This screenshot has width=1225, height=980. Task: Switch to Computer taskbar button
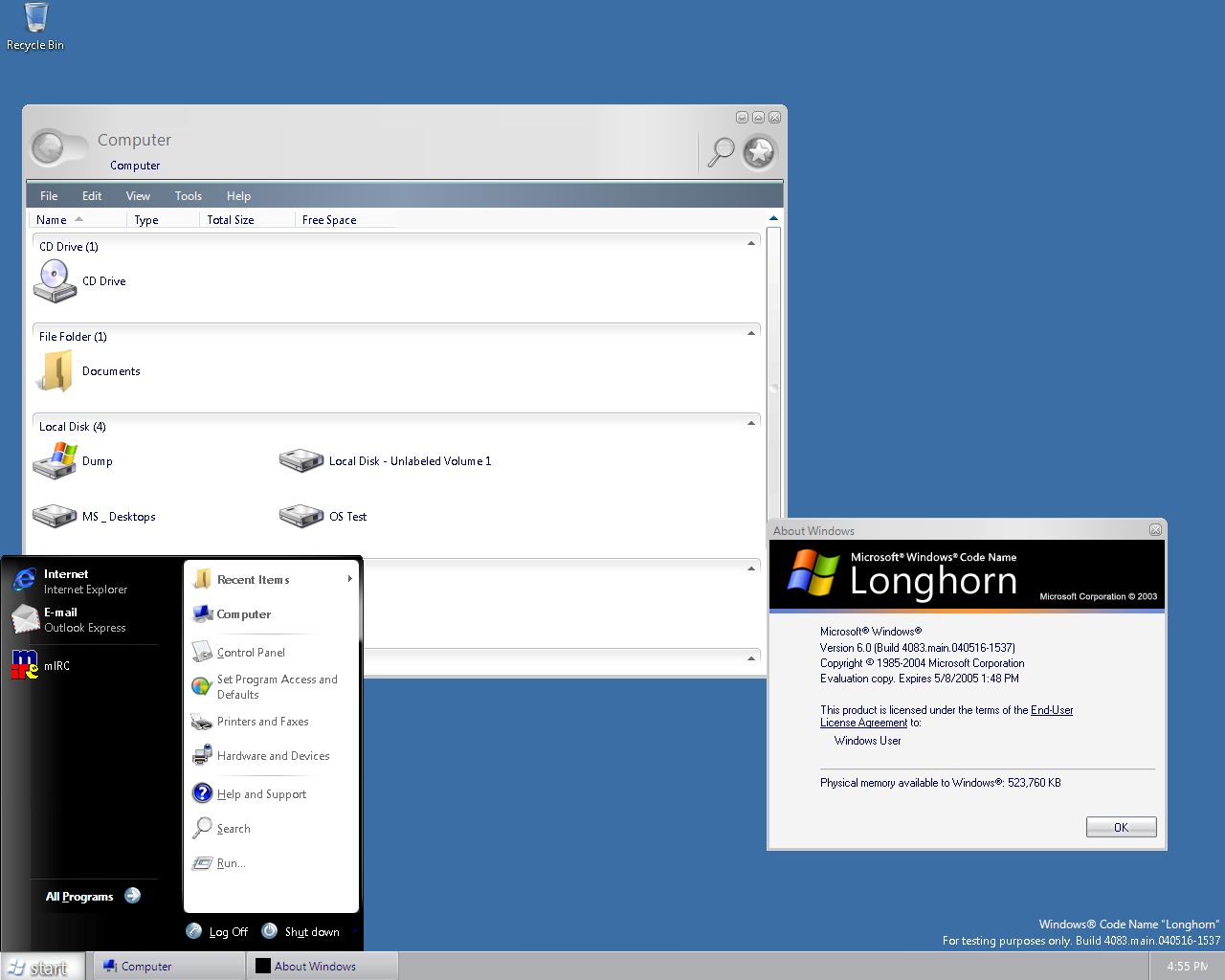point(167,967)
